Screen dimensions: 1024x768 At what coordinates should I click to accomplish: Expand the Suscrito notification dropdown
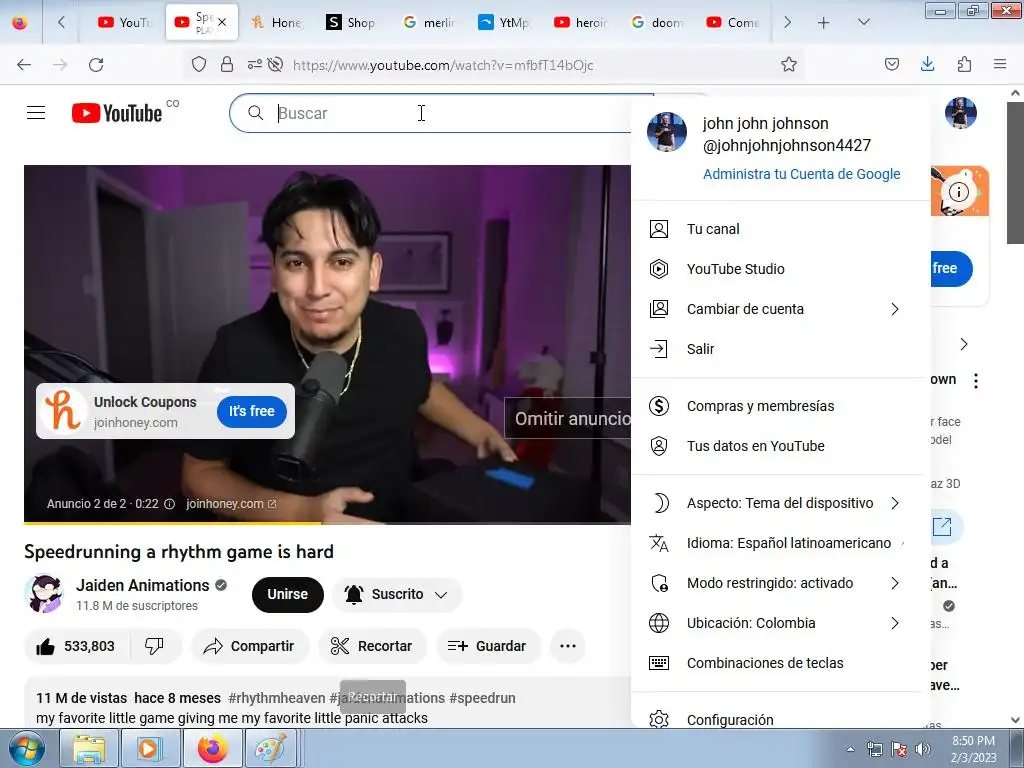click(x=397, y=594)
